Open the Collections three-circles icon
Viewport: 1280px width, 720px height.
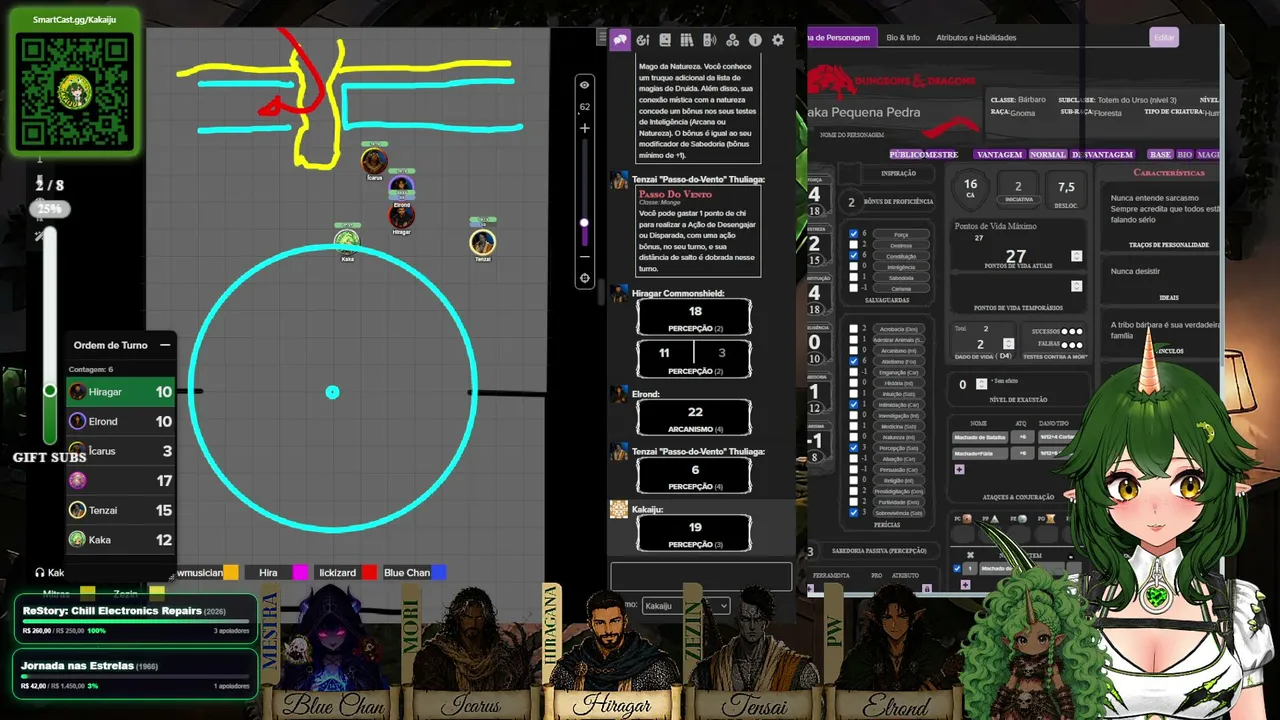pyautogui.click(x=732, y=40)
